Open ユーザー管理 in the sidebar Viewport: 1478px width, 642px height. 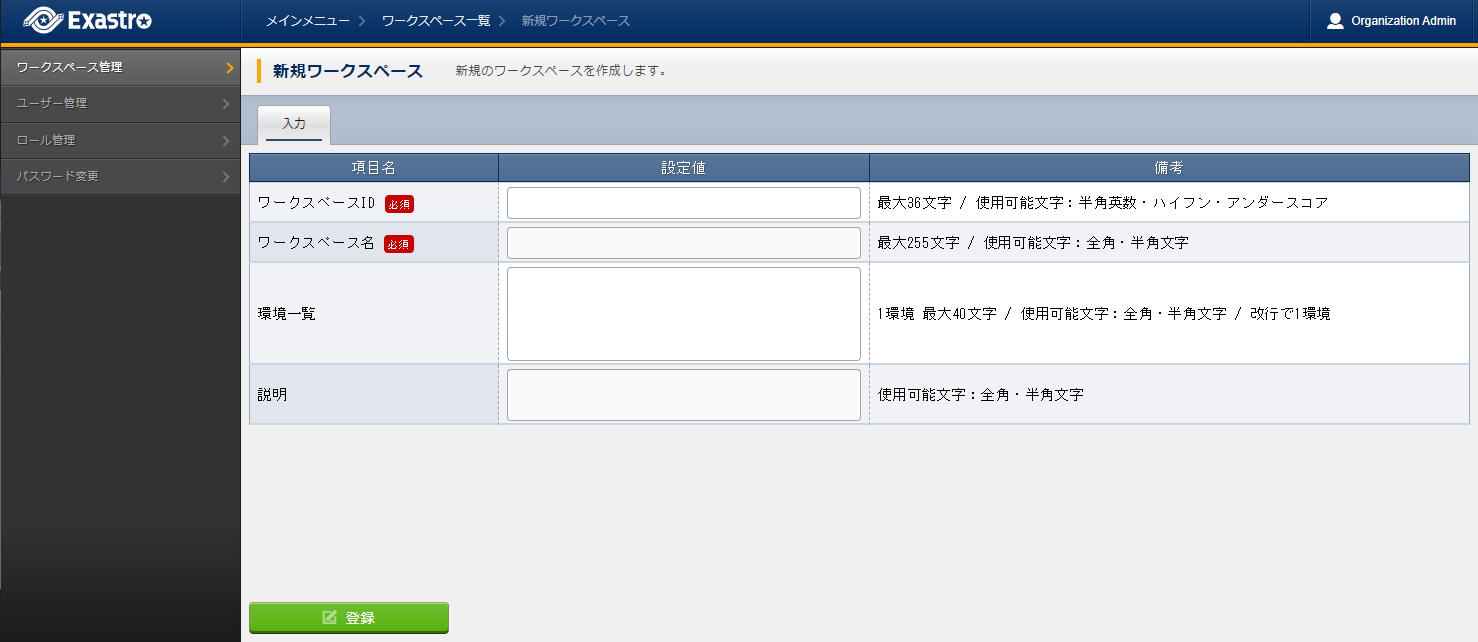(52, 103)
